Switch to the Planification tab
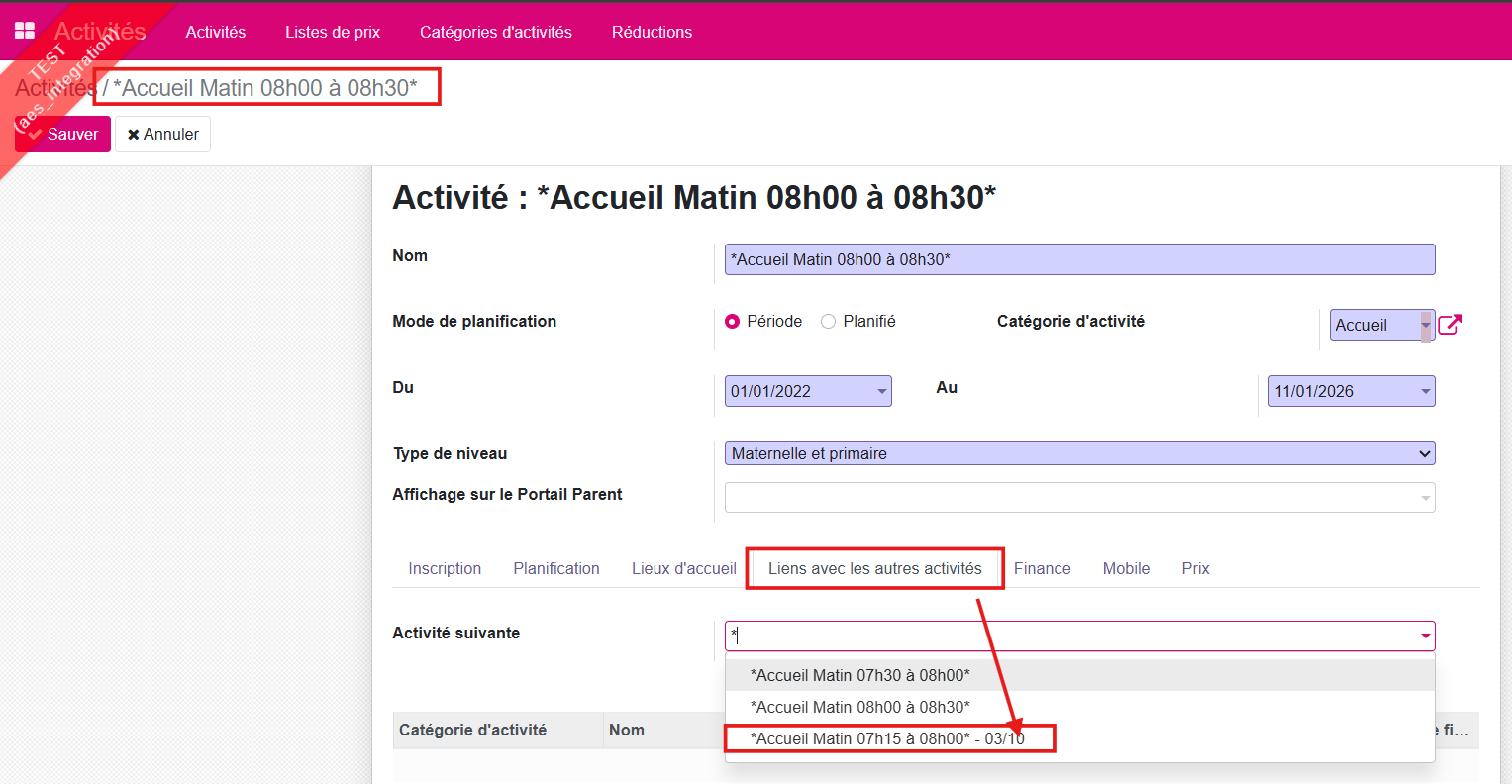The image size is (1512, 784). (x=556, y=568)
